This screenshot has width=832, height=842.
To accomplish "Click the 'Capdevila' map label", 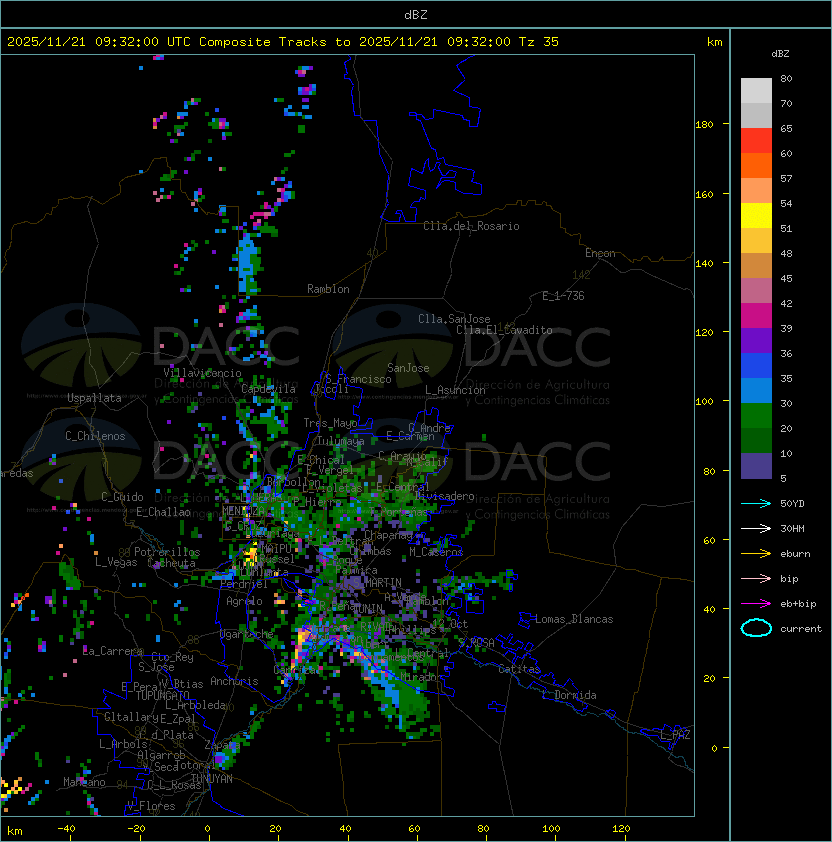I will pos(268,389).
